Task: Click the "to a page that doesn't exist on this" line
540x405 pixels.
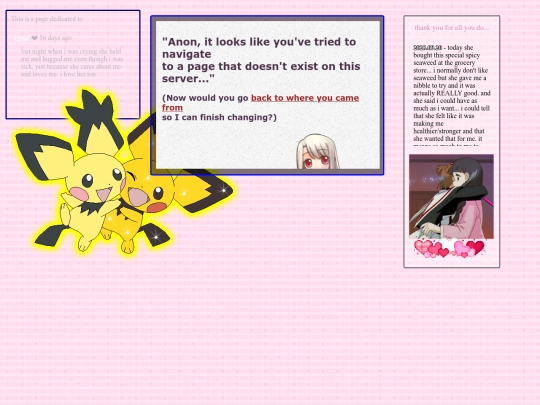Action: pyautogui.click(x=261, y=66)
